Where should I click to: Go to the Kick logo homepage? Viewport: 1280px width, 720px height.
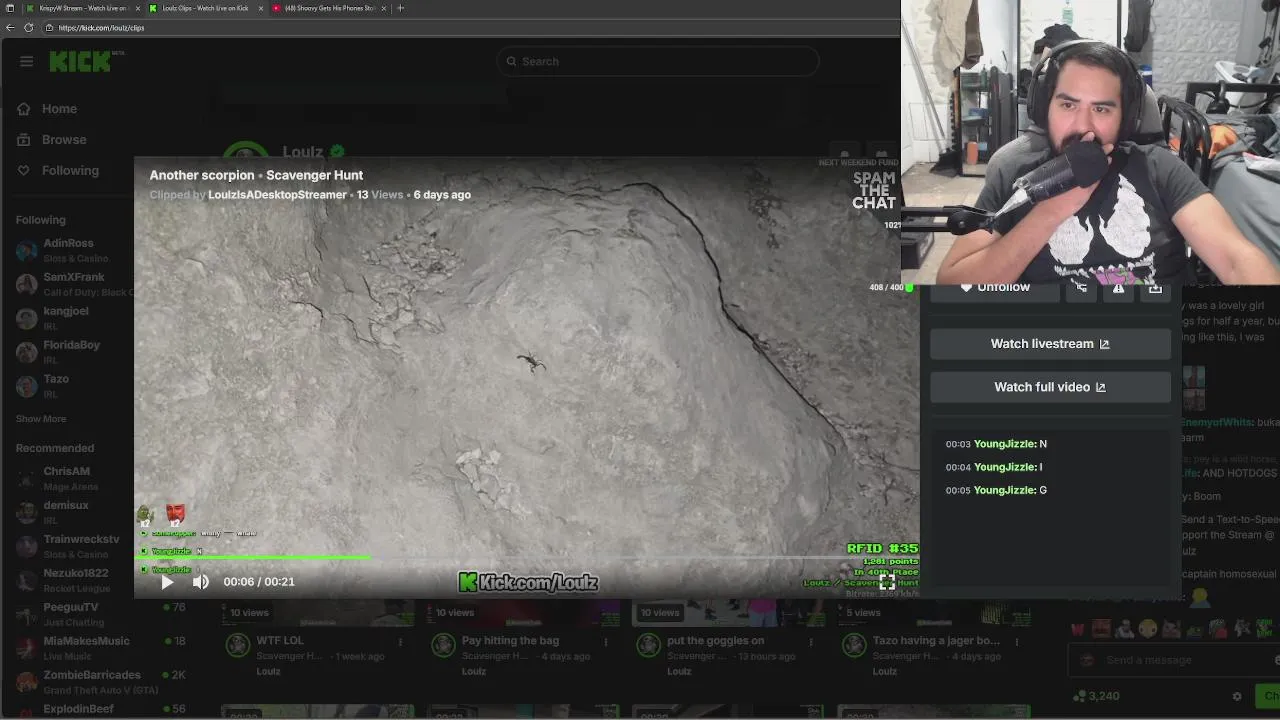[x=82, y=61]
